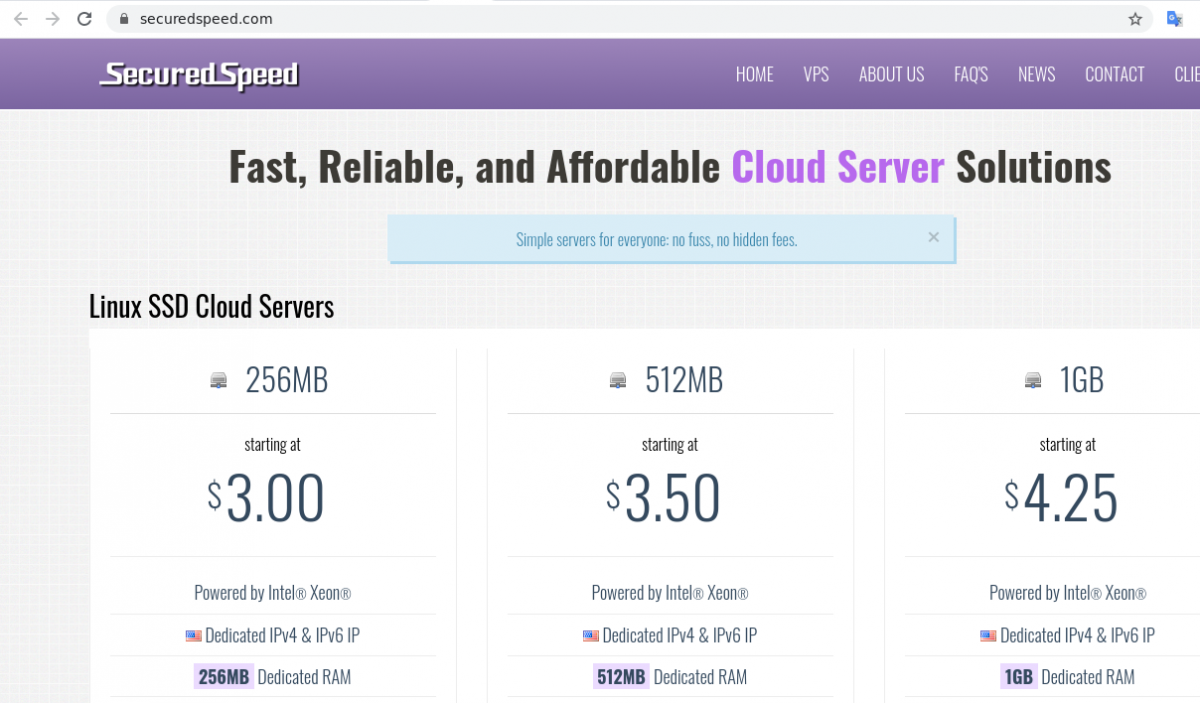
Task: Click 'Powered by Intel Xeon' in 512MB plan
Action: 670,593
